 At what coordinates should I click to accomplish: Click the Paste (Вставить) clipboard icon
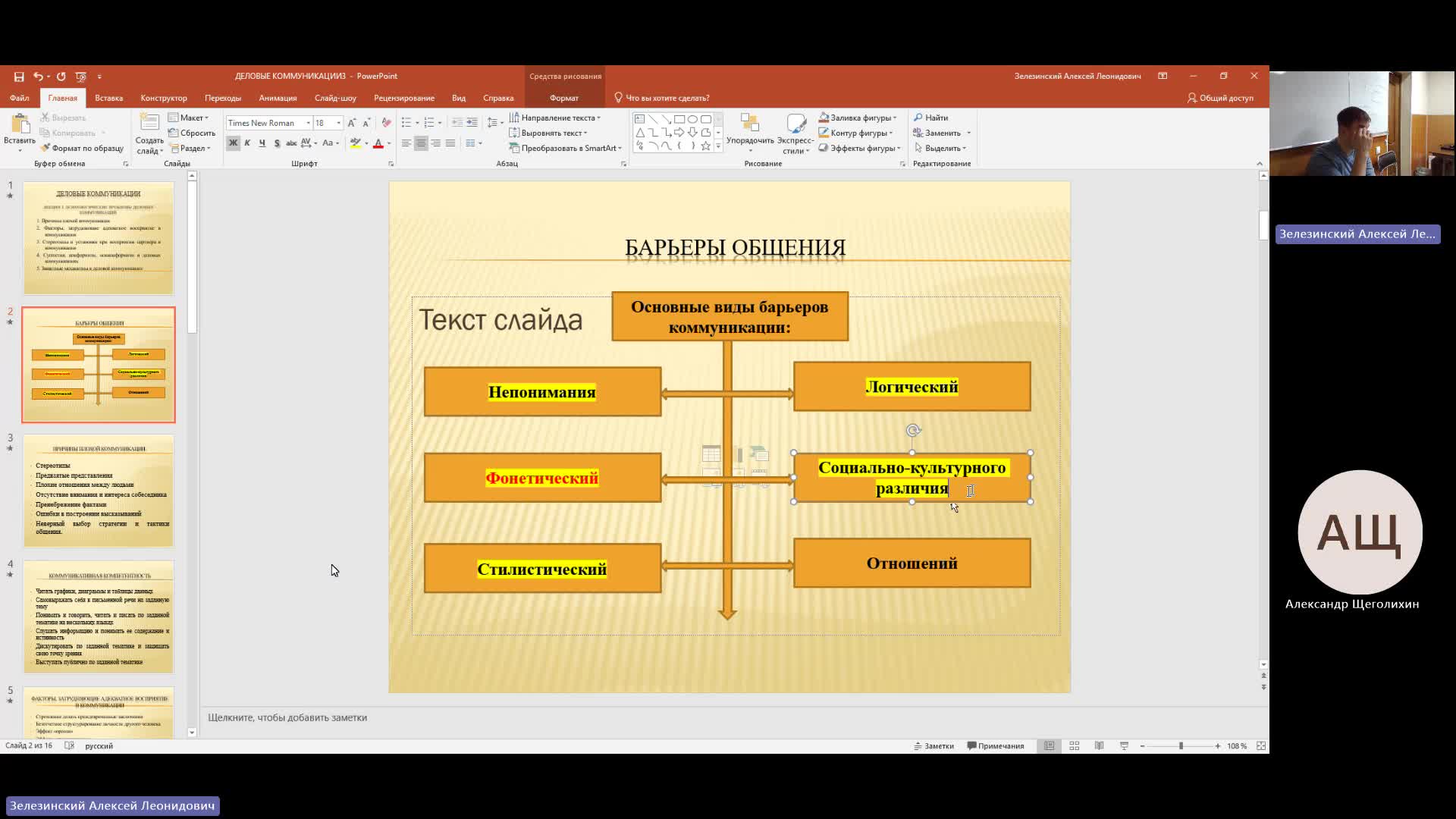pyautogui.click(x=20, y=124)
